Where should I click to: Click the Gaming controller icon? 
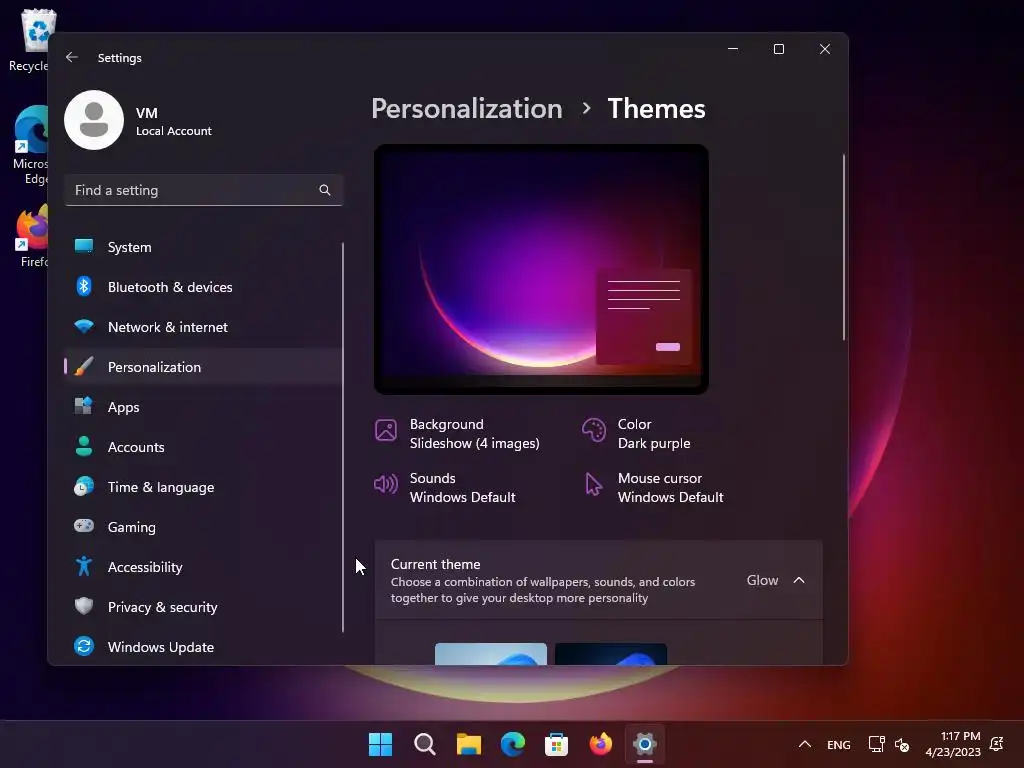pos(84,526)
